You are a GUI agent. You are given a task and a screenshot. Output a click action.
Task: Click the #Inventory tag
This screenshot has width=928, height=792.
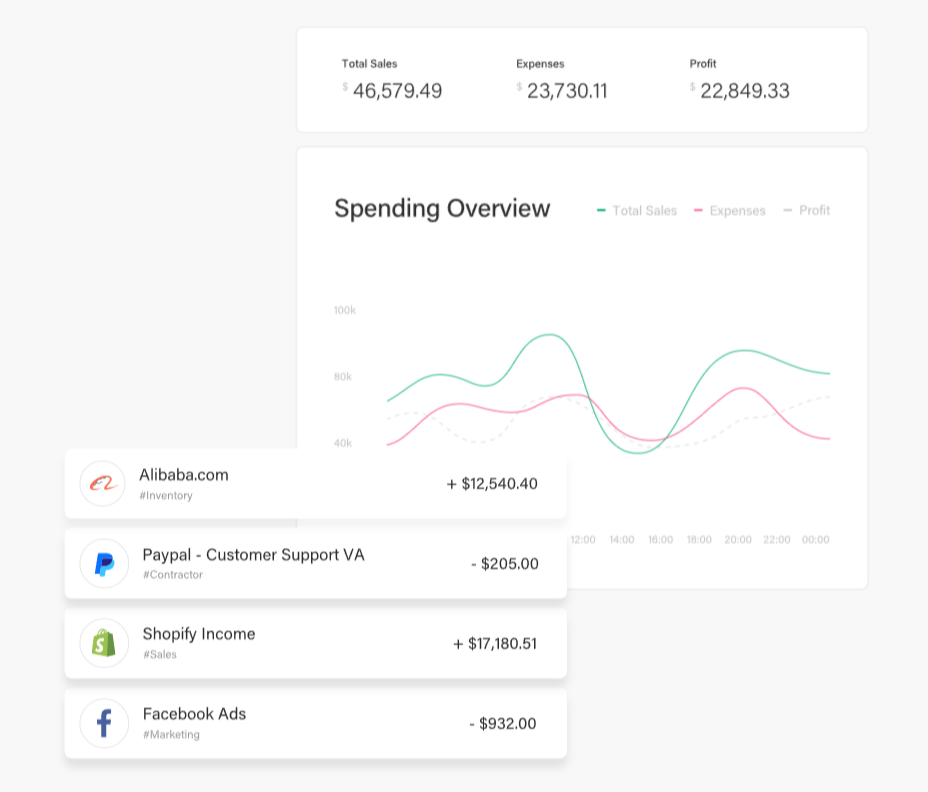tap(166, 495)
